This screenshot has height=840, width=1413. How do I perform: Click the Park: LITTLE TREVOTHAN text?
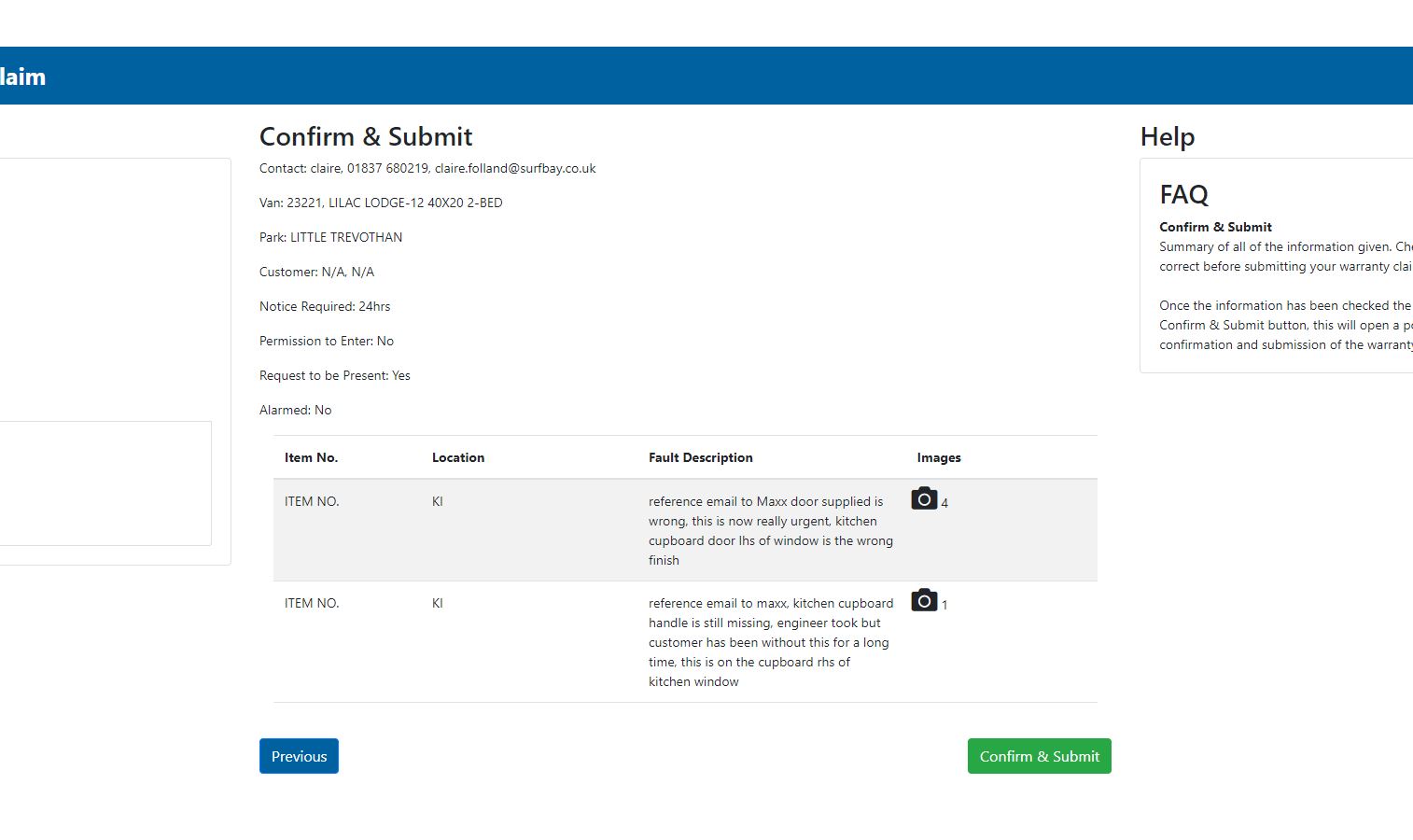[x=330, y=237]
